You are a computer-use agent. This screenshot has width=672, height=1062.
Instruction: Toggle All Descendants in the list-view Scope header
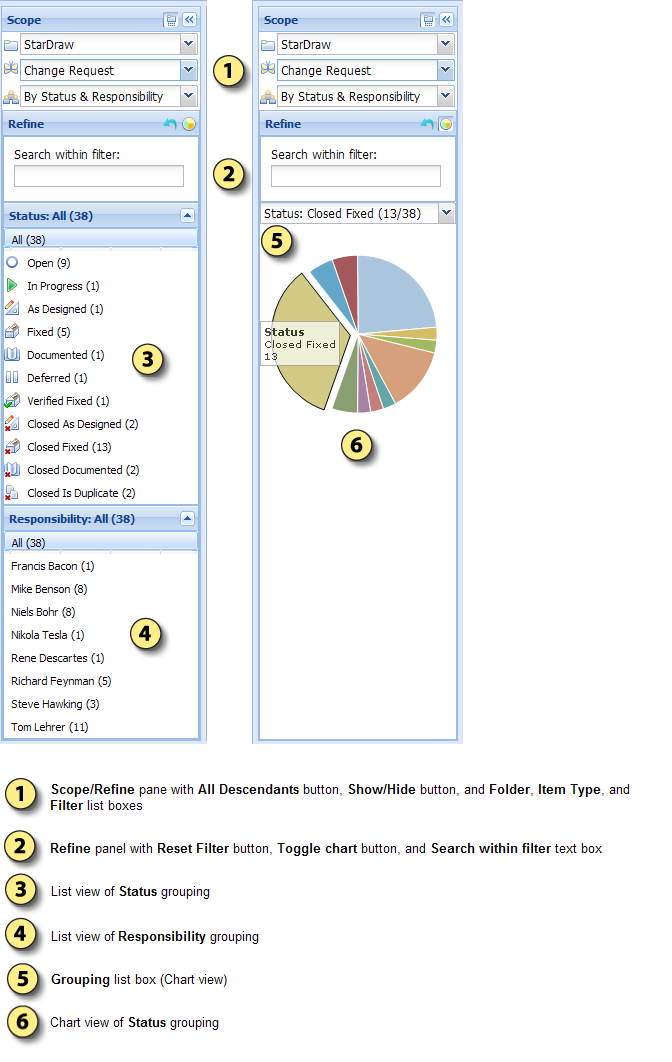click(x=171, y=19)
